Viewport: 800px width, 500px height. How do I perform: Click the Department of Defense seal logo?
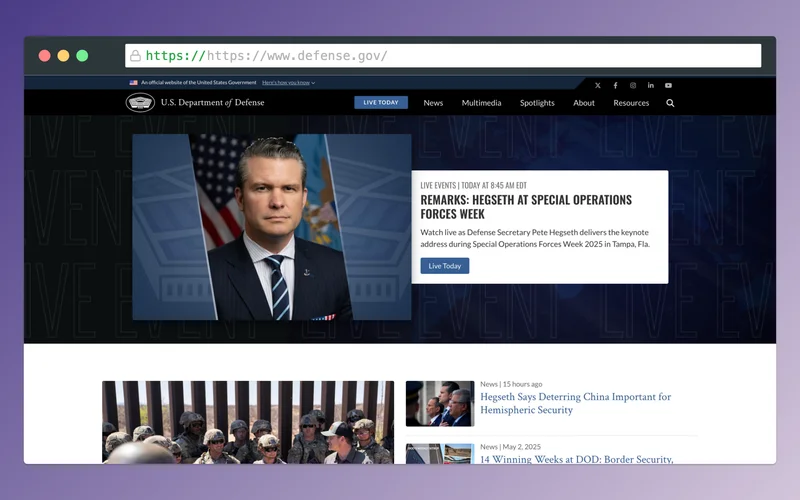(140, 103)
